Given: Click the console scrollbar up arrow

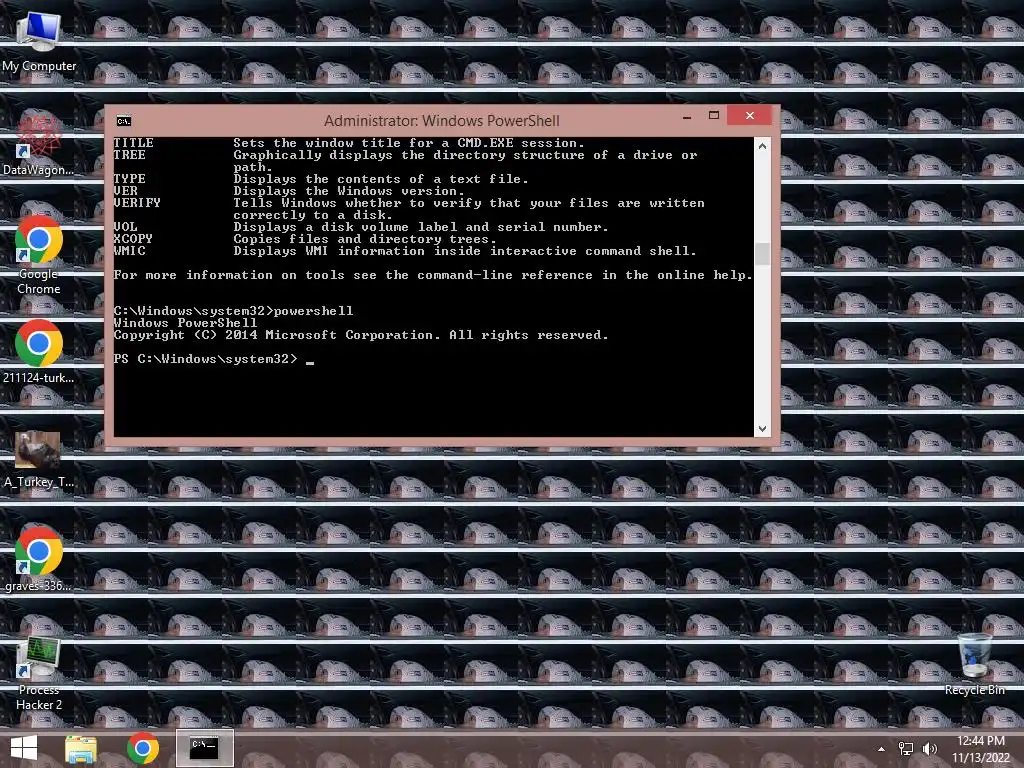Looking at the screenshot, I should [x=762, y=146].
